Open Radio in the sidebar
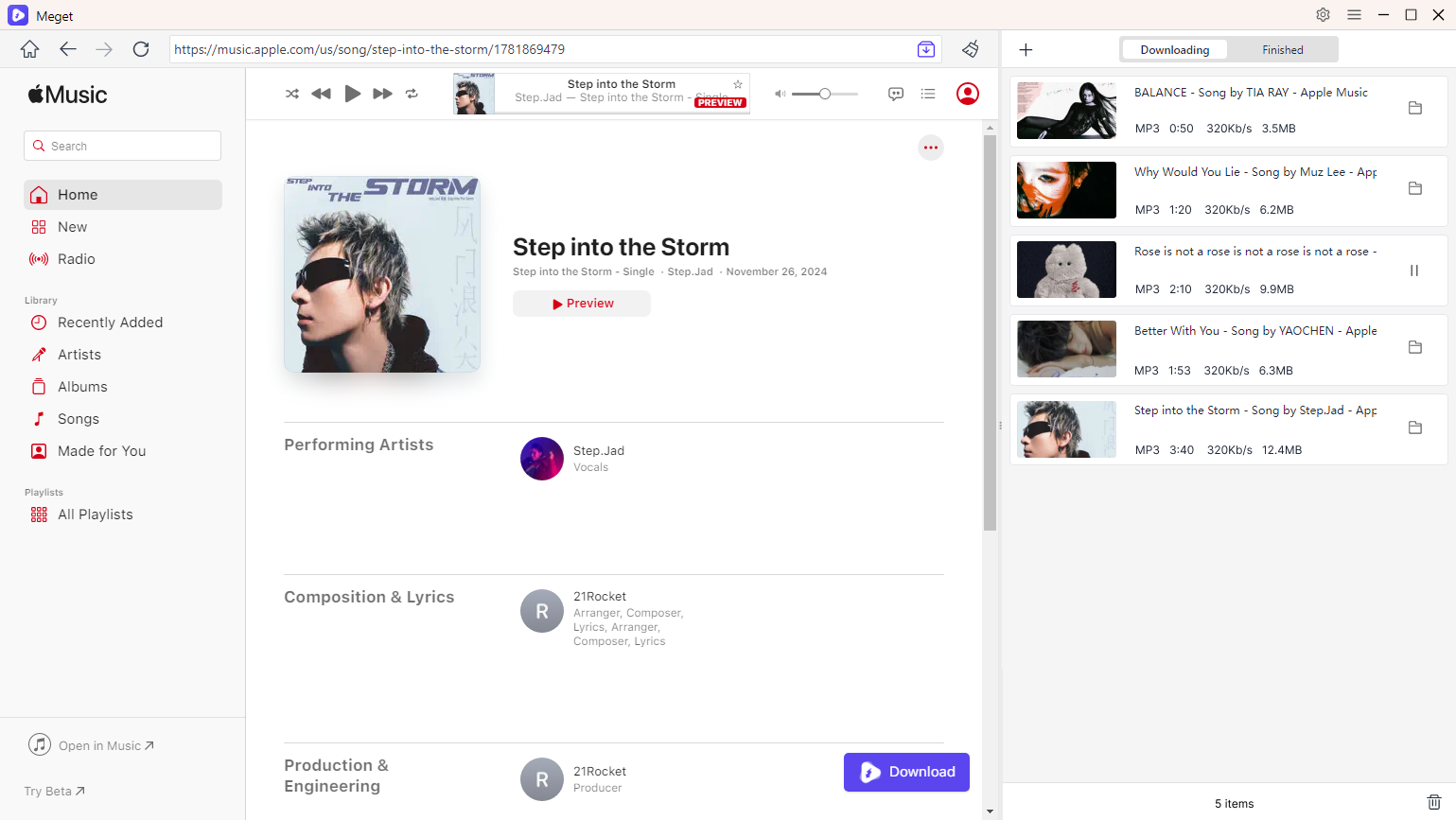Viewport: 1456px width, 820px height. point(123,259)
